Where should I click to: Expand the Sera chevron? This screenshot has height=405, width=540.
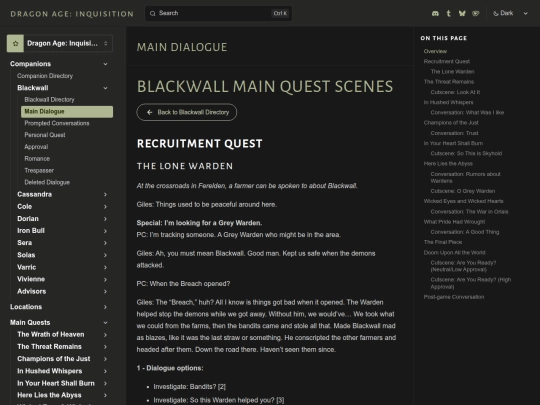105,243
